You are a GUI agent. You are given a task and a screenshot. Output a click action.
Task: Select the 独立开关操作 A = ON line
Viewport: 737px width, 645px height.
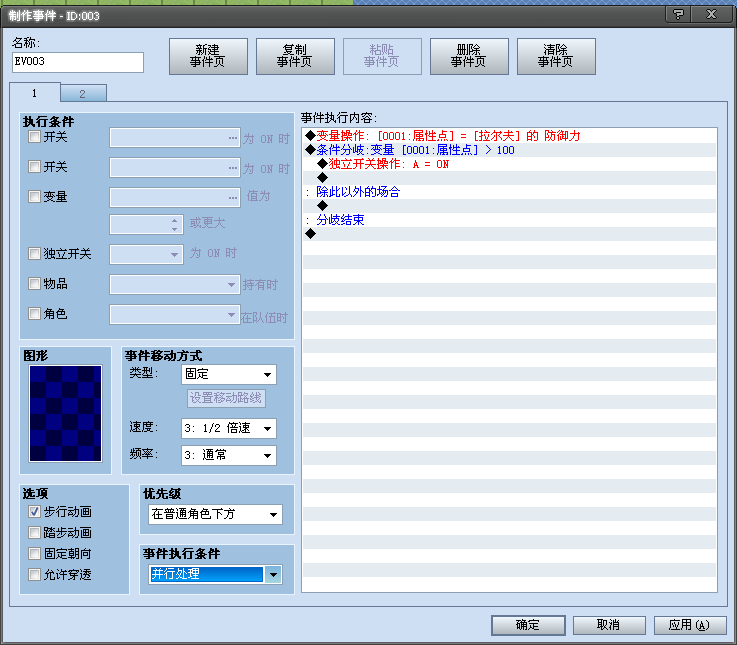[x=510, y=164]
